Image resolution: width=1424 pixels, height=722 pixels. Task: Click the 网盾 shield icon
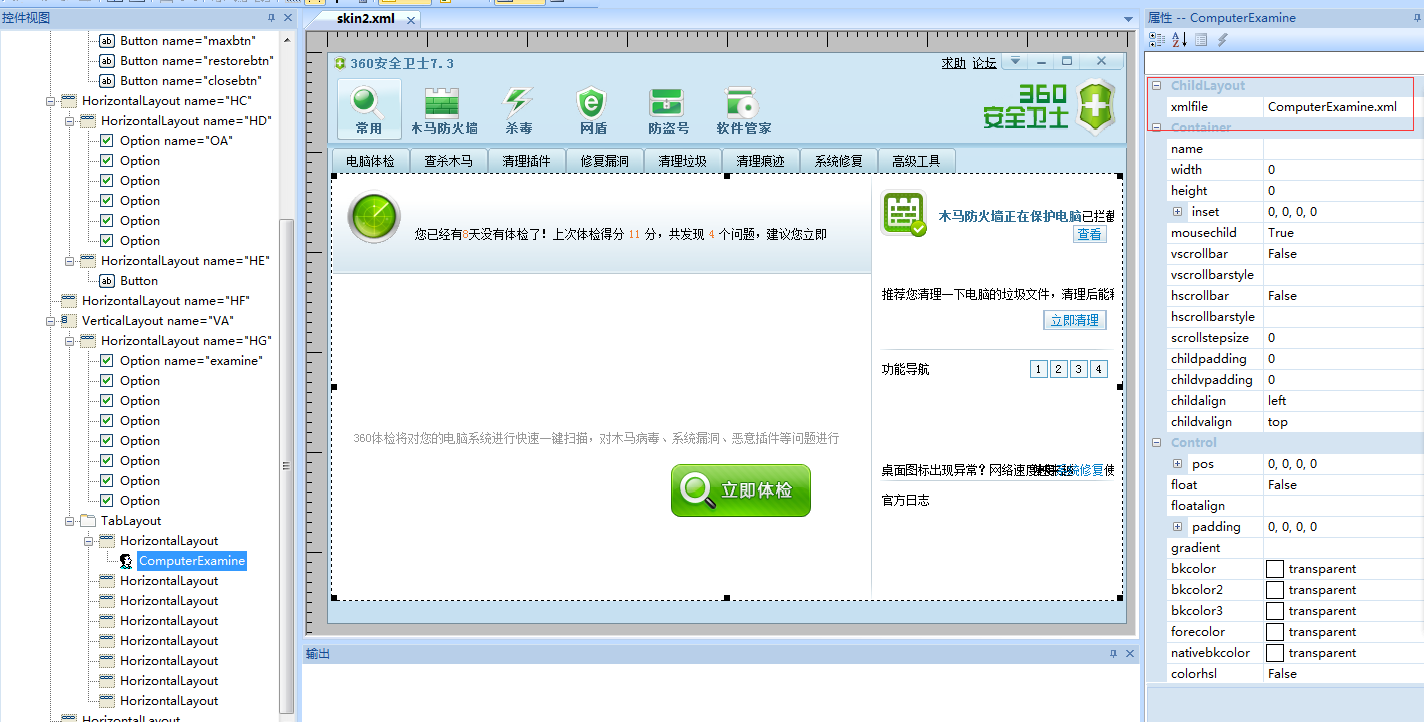(590, 105)
